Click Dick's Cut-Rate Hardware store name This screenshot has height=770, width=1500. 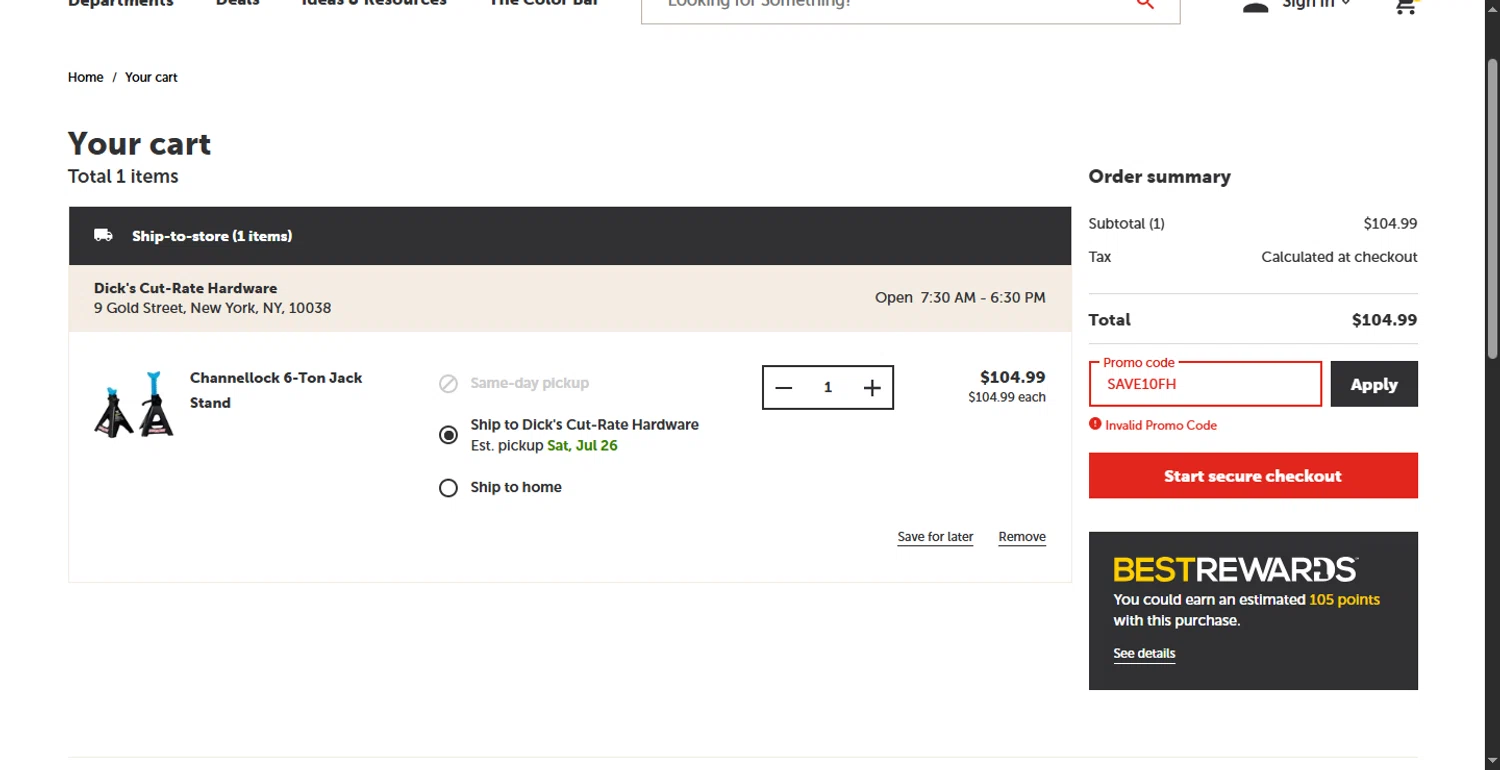point(186,288)
